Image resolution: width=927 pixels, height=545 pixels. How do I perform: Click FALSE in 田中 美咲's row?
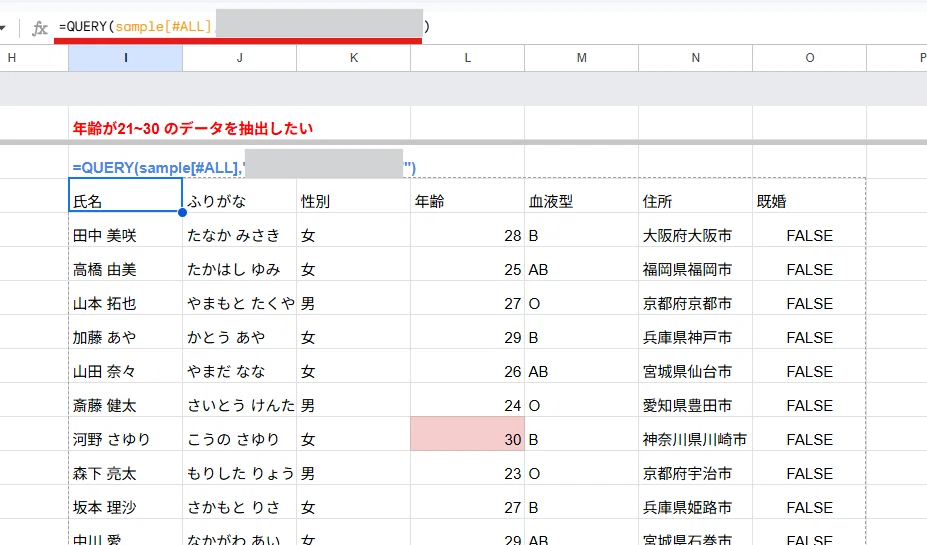click(x=810, y=230)
